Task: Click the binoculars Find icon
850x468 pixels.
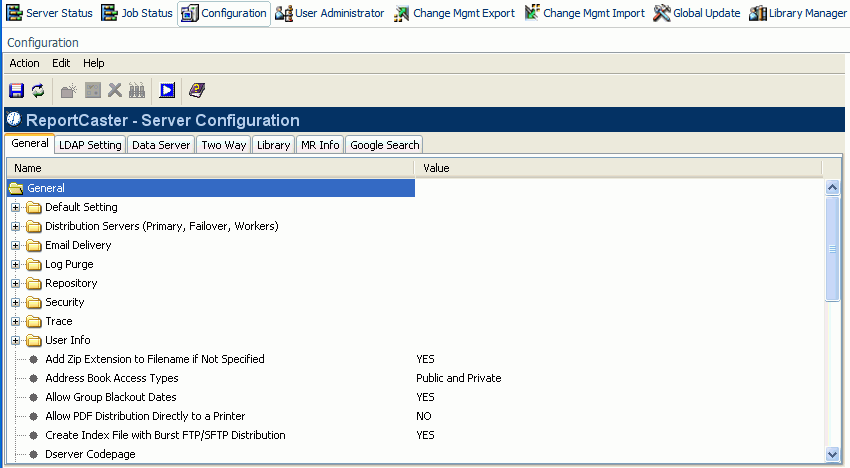Action: pos(137,90)
